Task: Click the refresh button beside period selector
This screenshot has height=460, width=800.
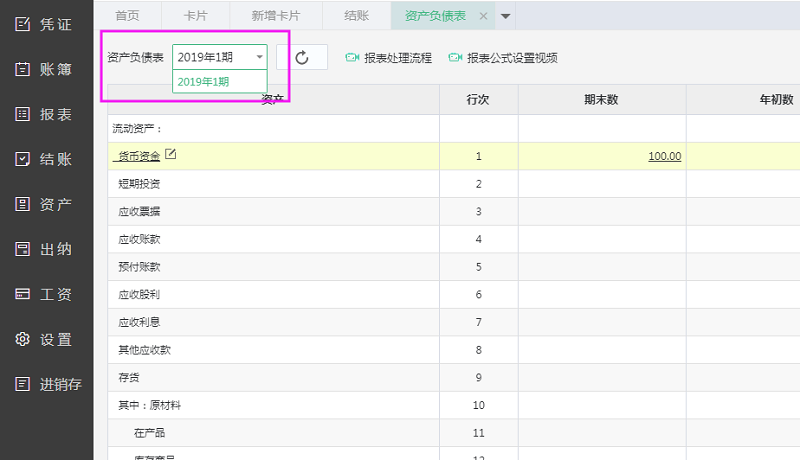Action: [x=301, y=58]
